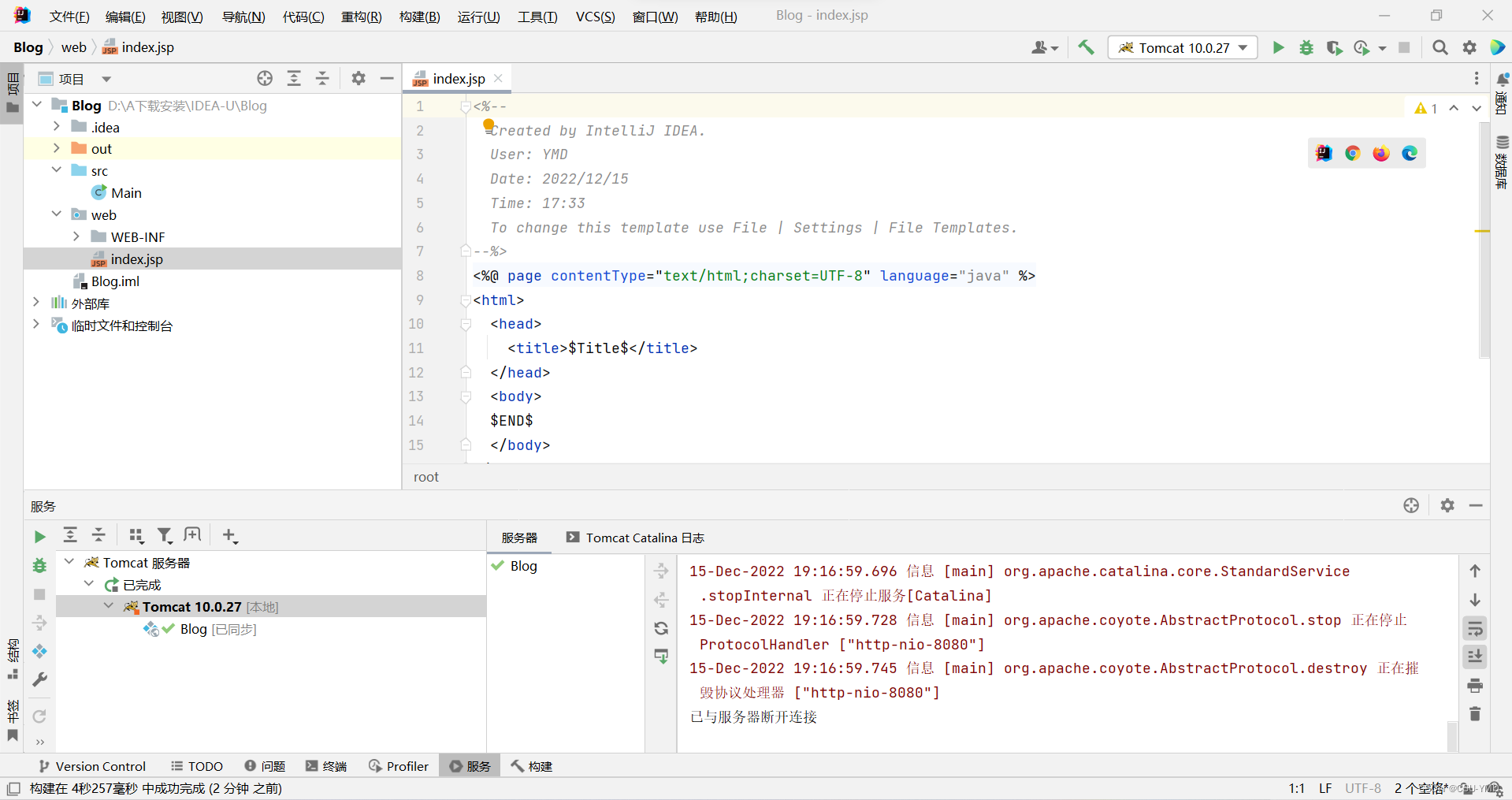Viewport: 1512px width, 800px height.
Task: Run service with green play in Services panel
Action: pos(40,537)
